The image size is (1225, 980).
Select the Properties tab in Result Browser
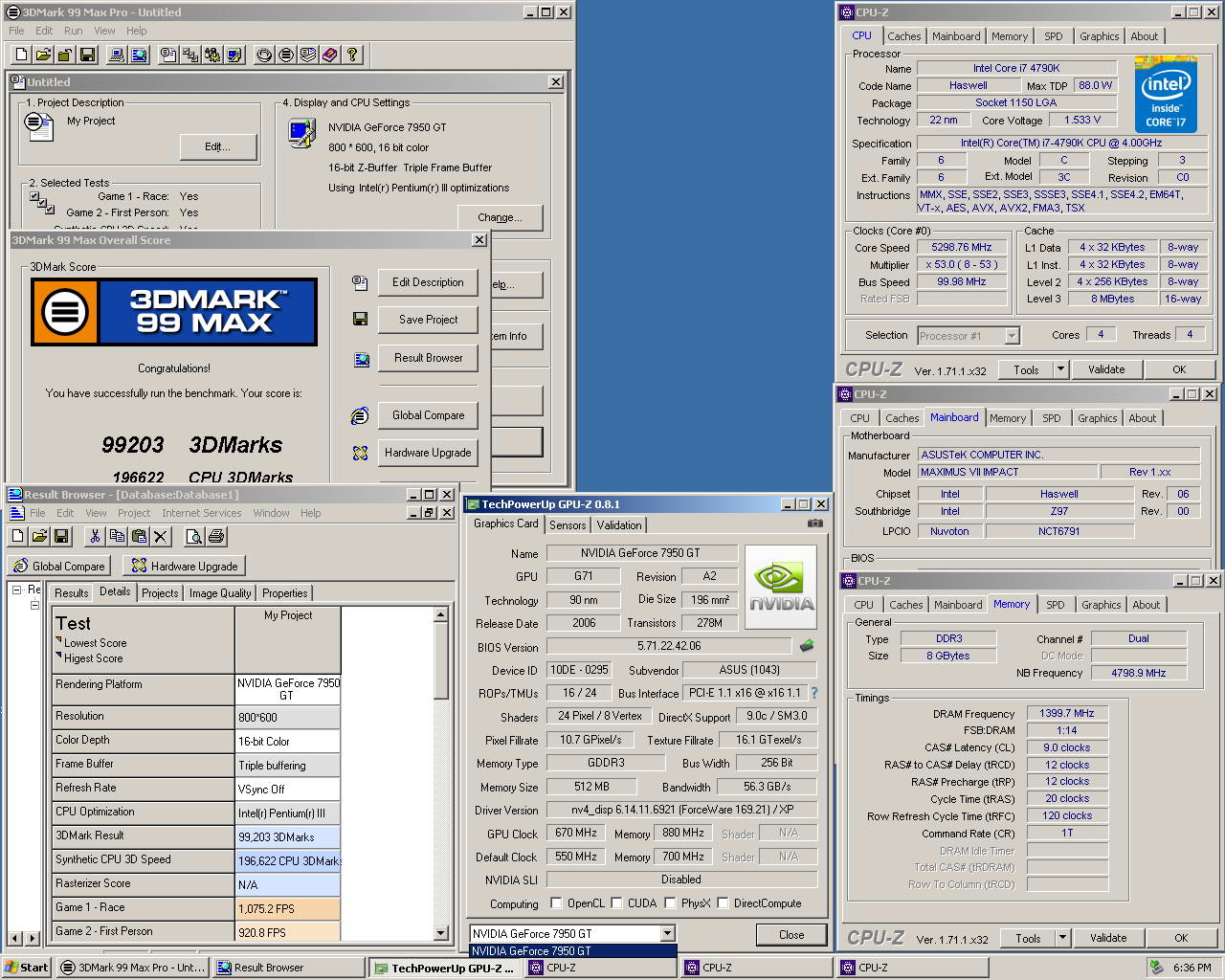tap(285, 593)
